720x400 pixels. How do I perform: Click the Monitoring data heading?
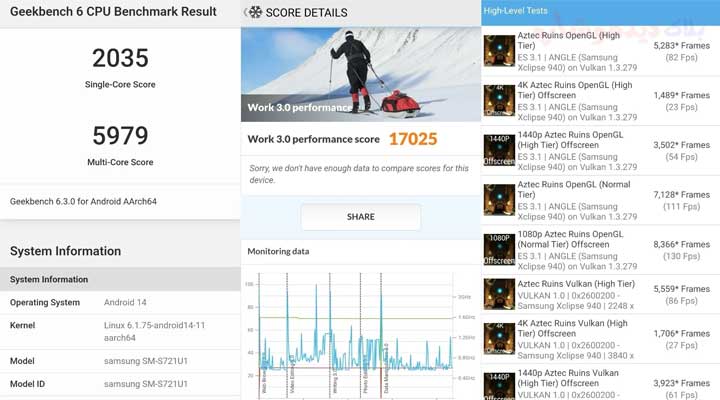pos(278,251)
